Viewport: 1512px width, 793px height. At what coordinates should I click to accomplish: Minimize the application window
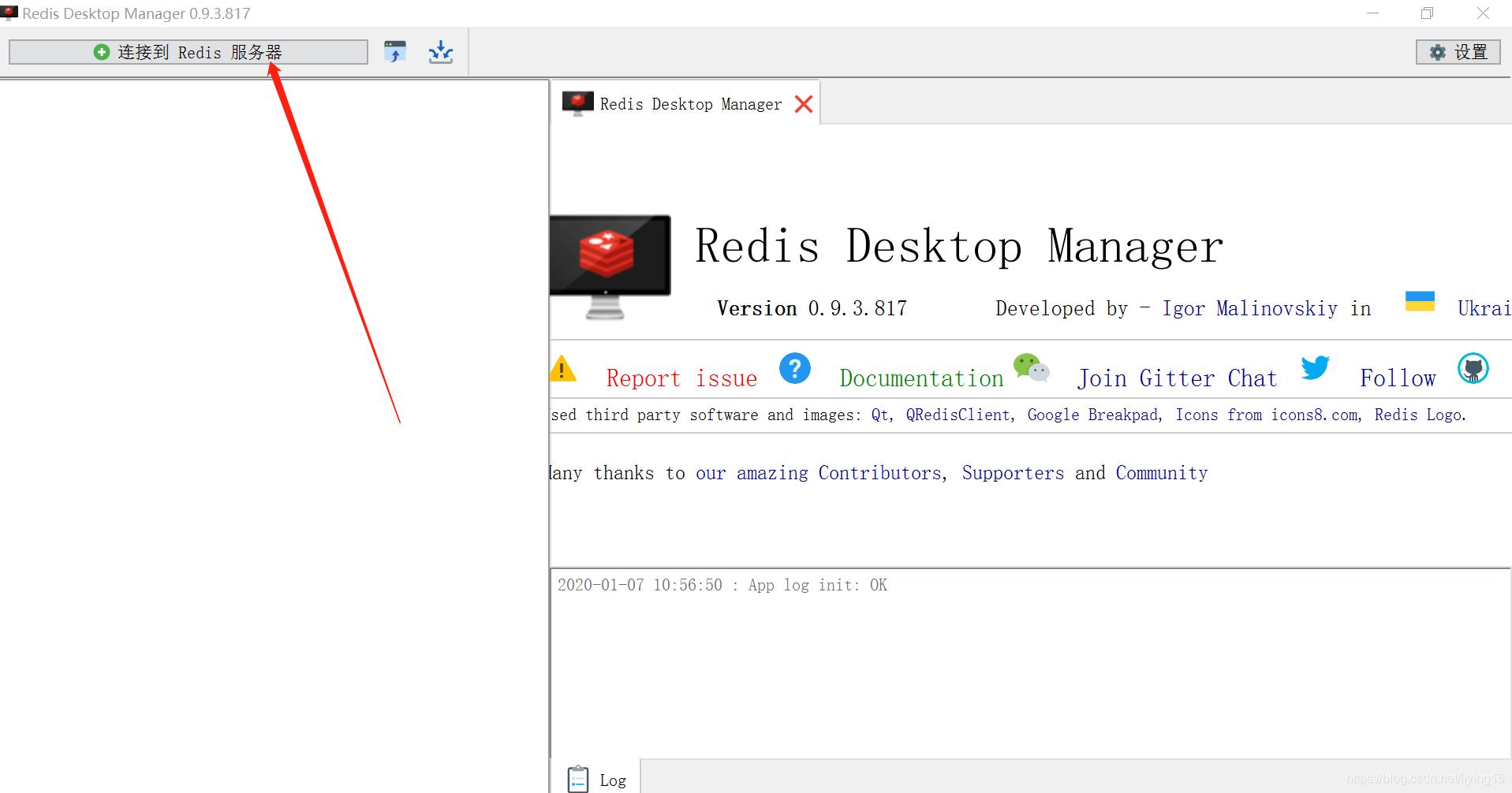point(1372,13)
